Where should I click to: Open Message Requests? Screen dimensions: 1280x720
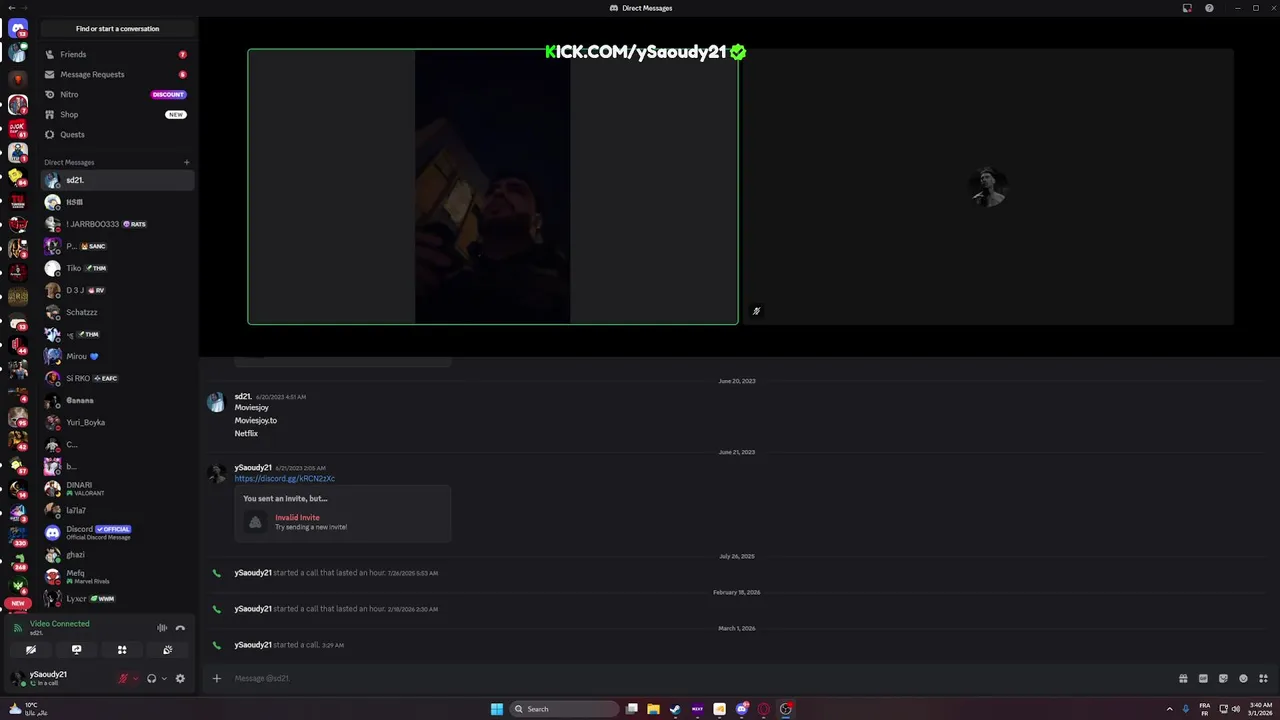117,74
